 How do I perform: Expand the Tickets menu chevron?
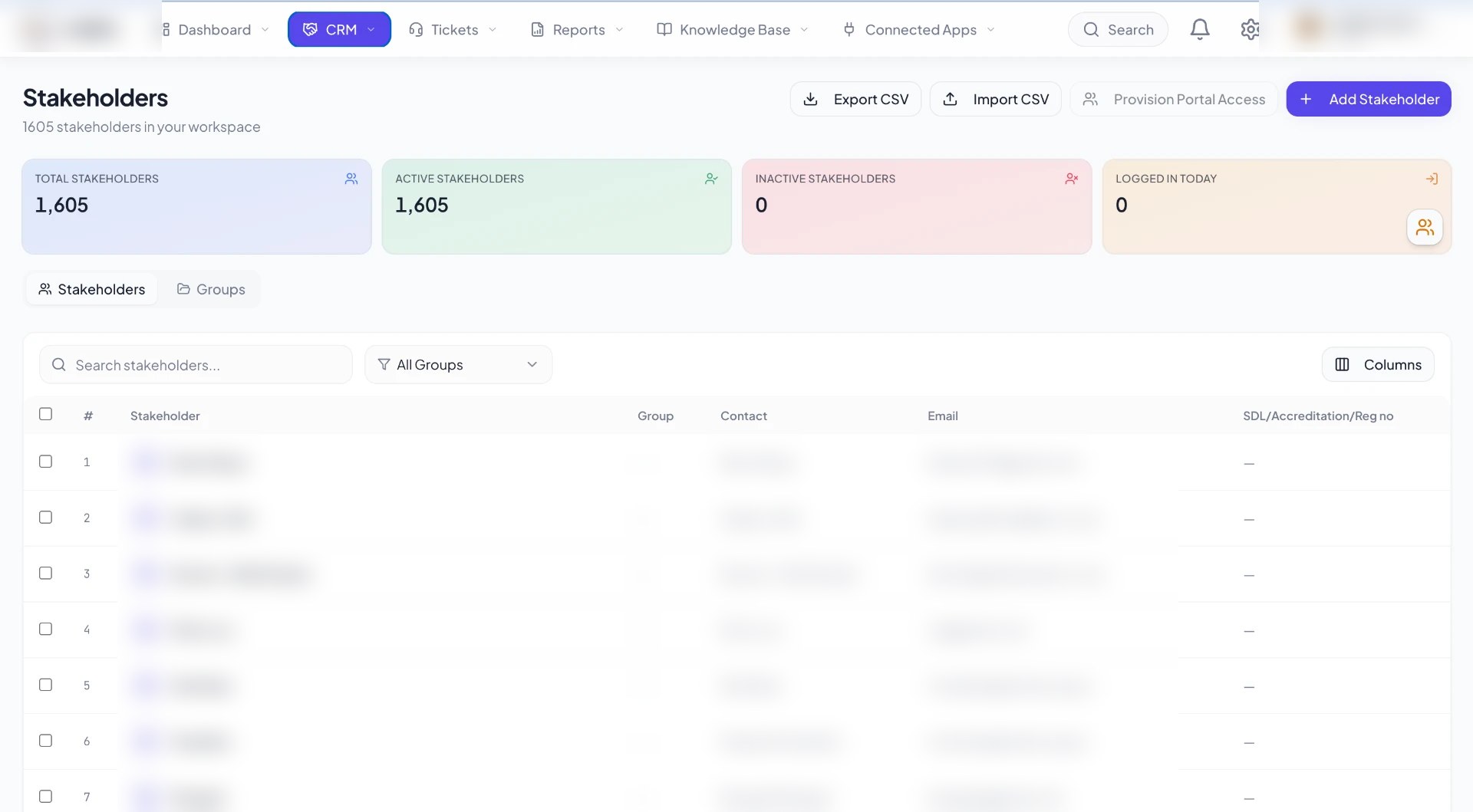(493, 29)
